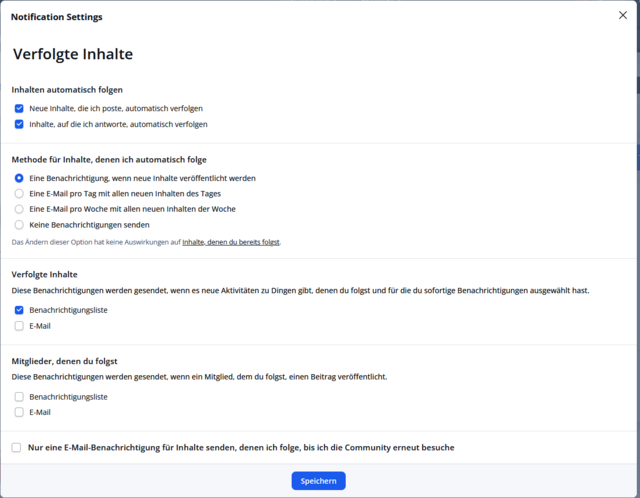The width and height of the screenshot is (640, 498).
Task: Uncheck auto-follow for new content I post
Action: pos(19,108)
